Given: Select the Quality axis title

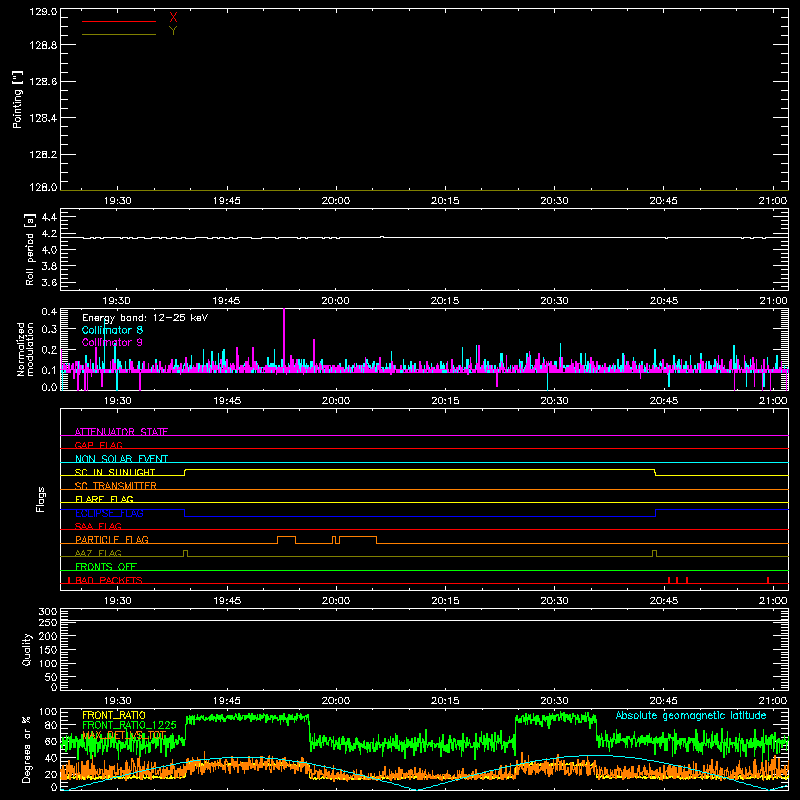Looking at the screenshot, I should click(x=27, y=649).
